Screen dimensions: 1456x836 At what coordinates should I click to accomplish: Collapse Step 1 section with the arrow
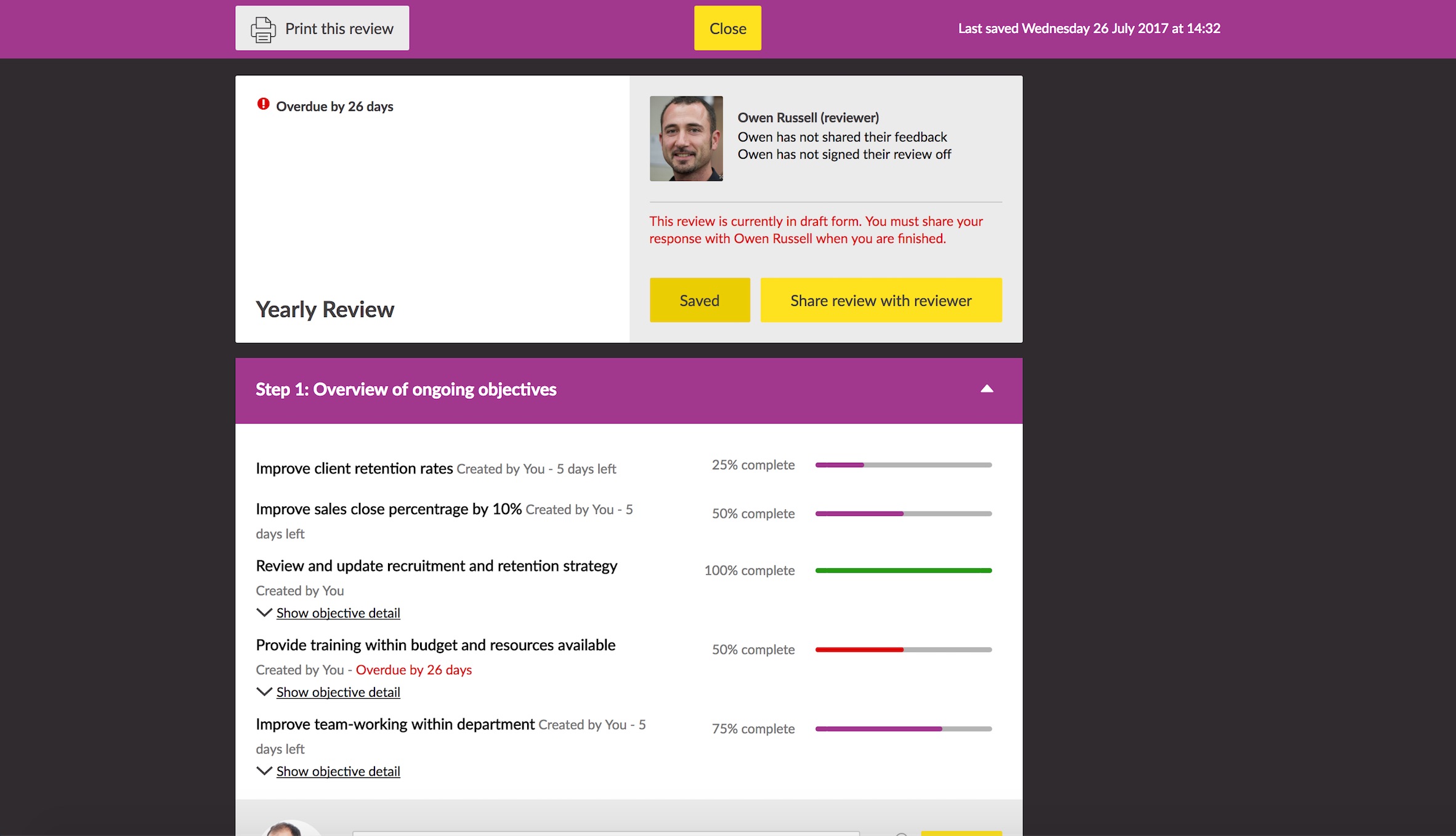click(987, 388)
